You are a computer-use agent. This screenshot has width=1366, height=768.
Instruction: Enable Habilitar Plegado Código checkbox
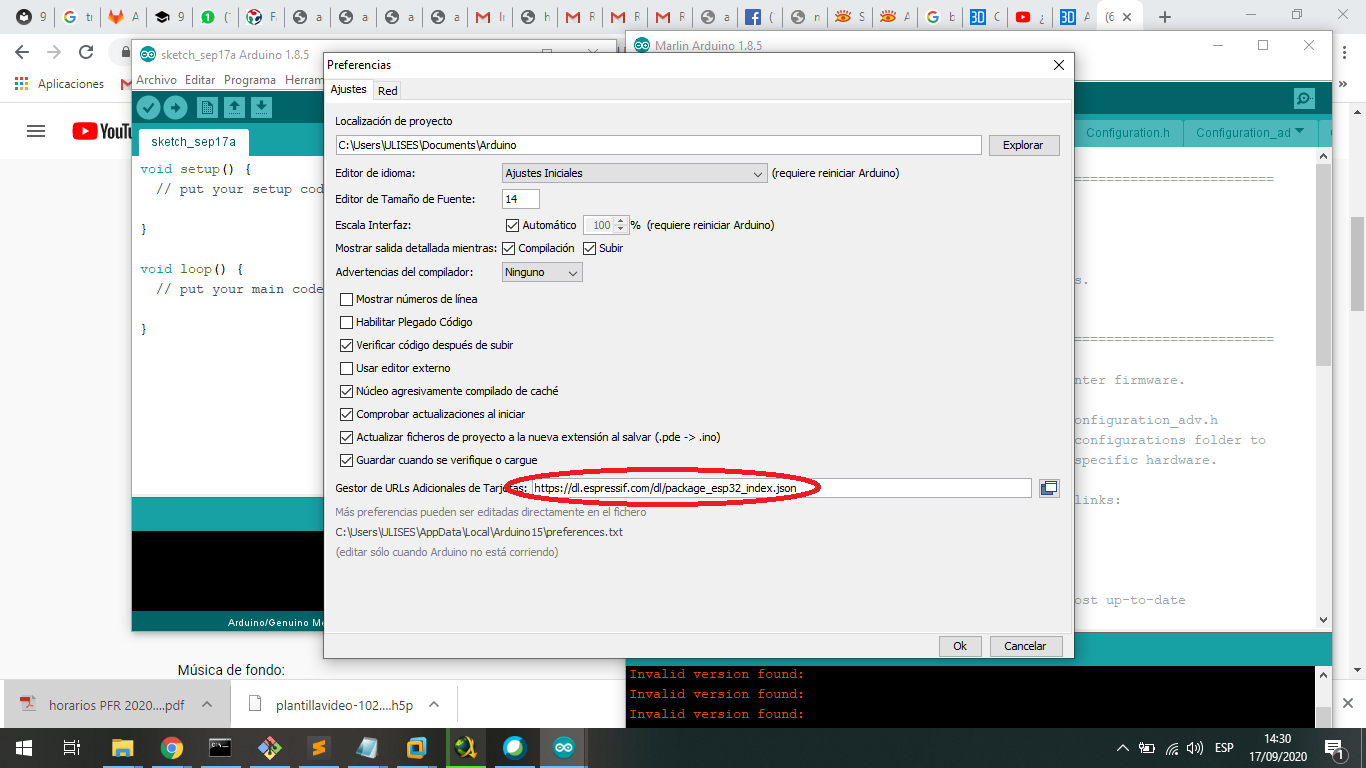click(x=347, y=322)
